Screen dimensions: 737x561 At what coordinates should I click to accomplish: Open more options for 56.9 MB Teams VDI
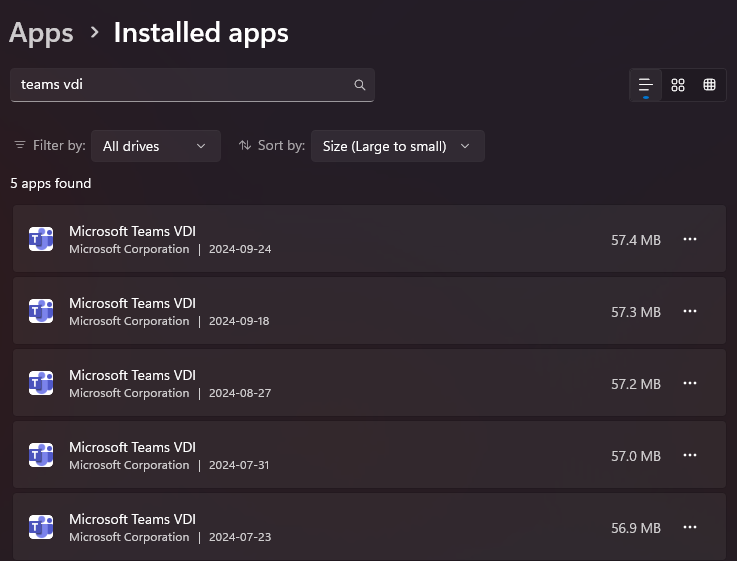coord(690,527)
